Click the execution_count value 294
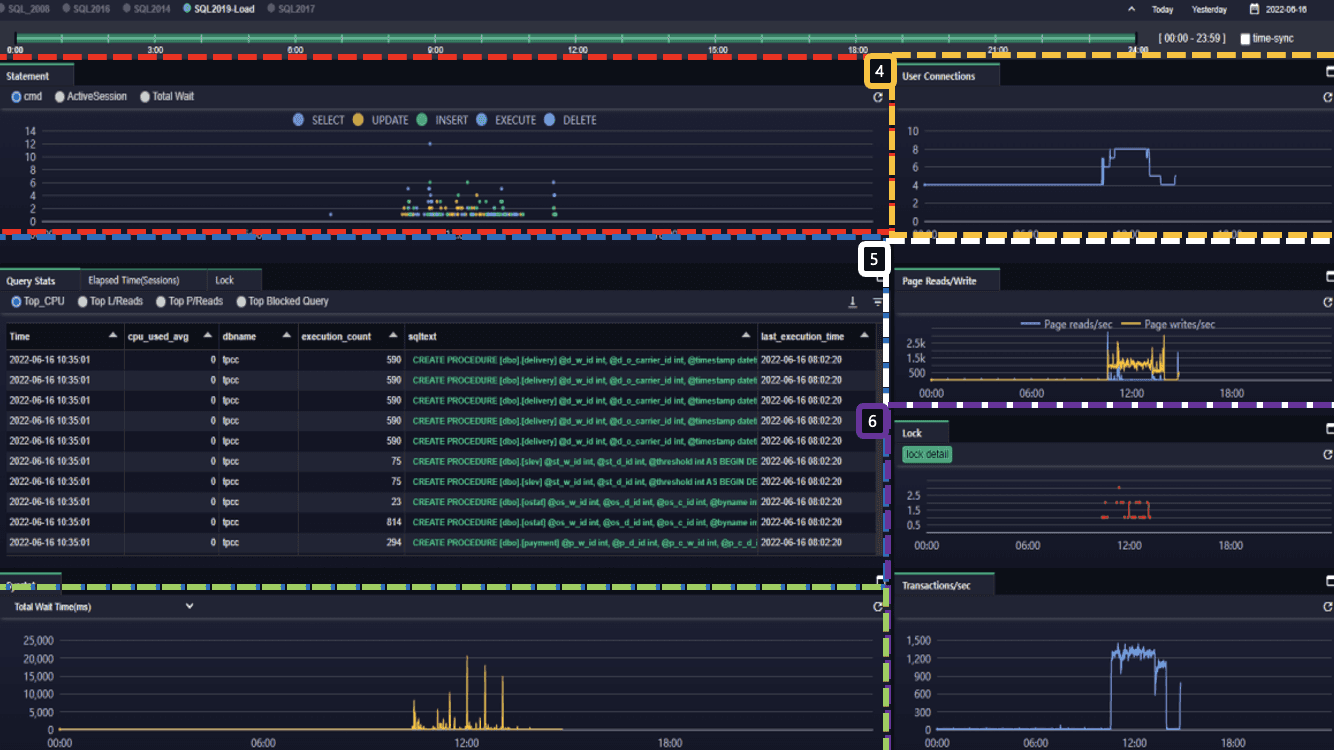Viewport: 1334px width, 750px height. pyautogui.click(x=392, y=542)
